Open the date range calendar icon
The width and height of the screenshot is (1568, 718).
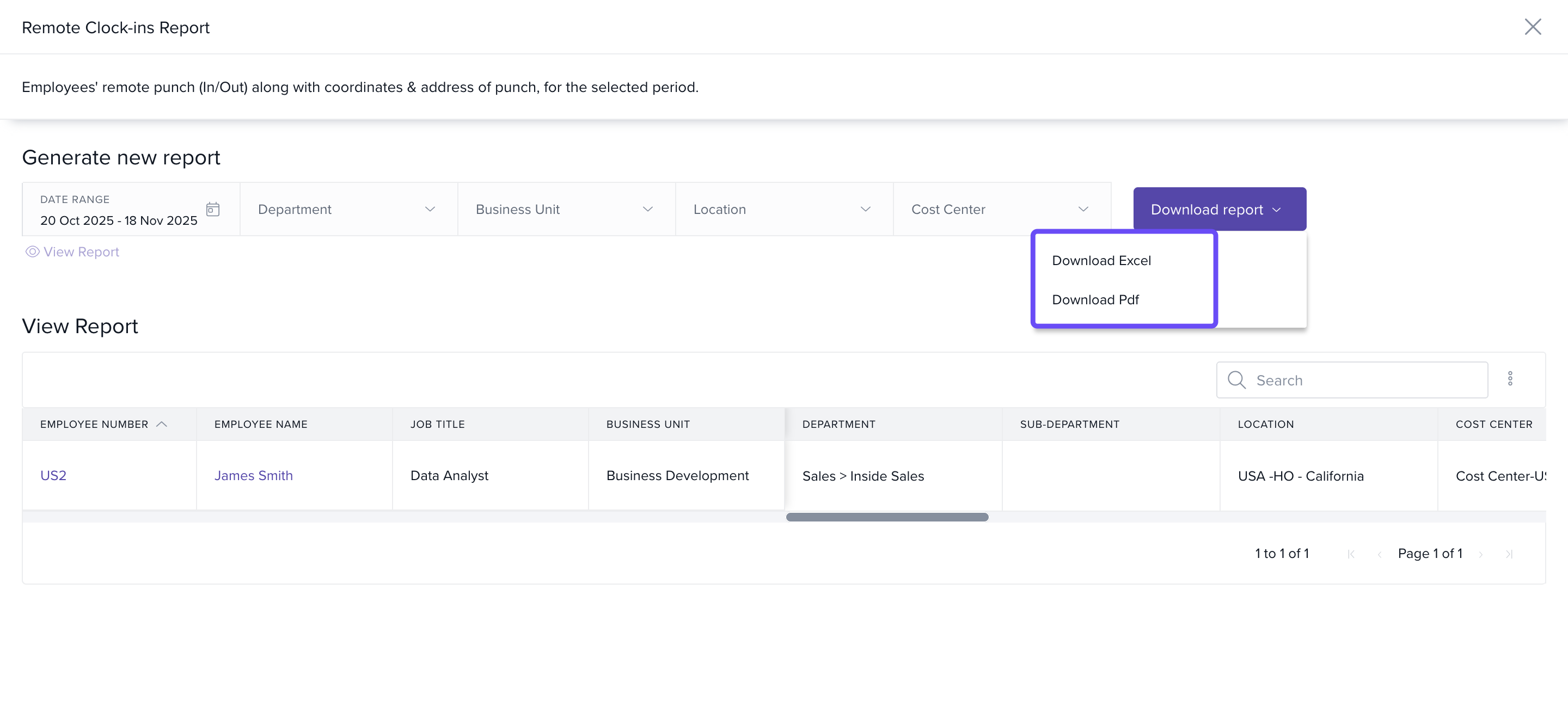pyautogui.click(x=212, y=210)
